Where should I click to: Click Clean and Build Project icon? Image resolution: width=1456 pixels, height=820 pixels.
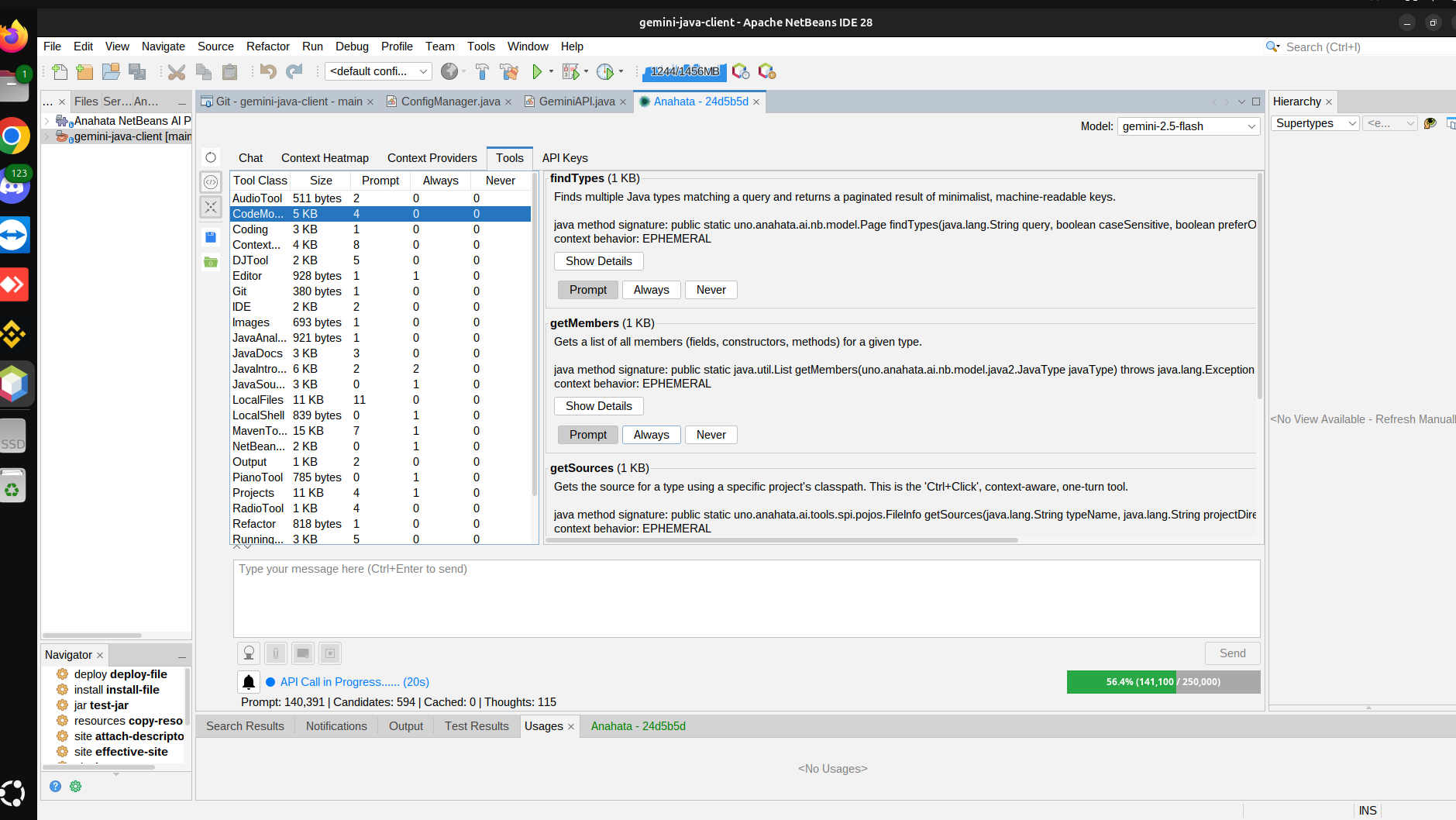click(x=509, y=72)
